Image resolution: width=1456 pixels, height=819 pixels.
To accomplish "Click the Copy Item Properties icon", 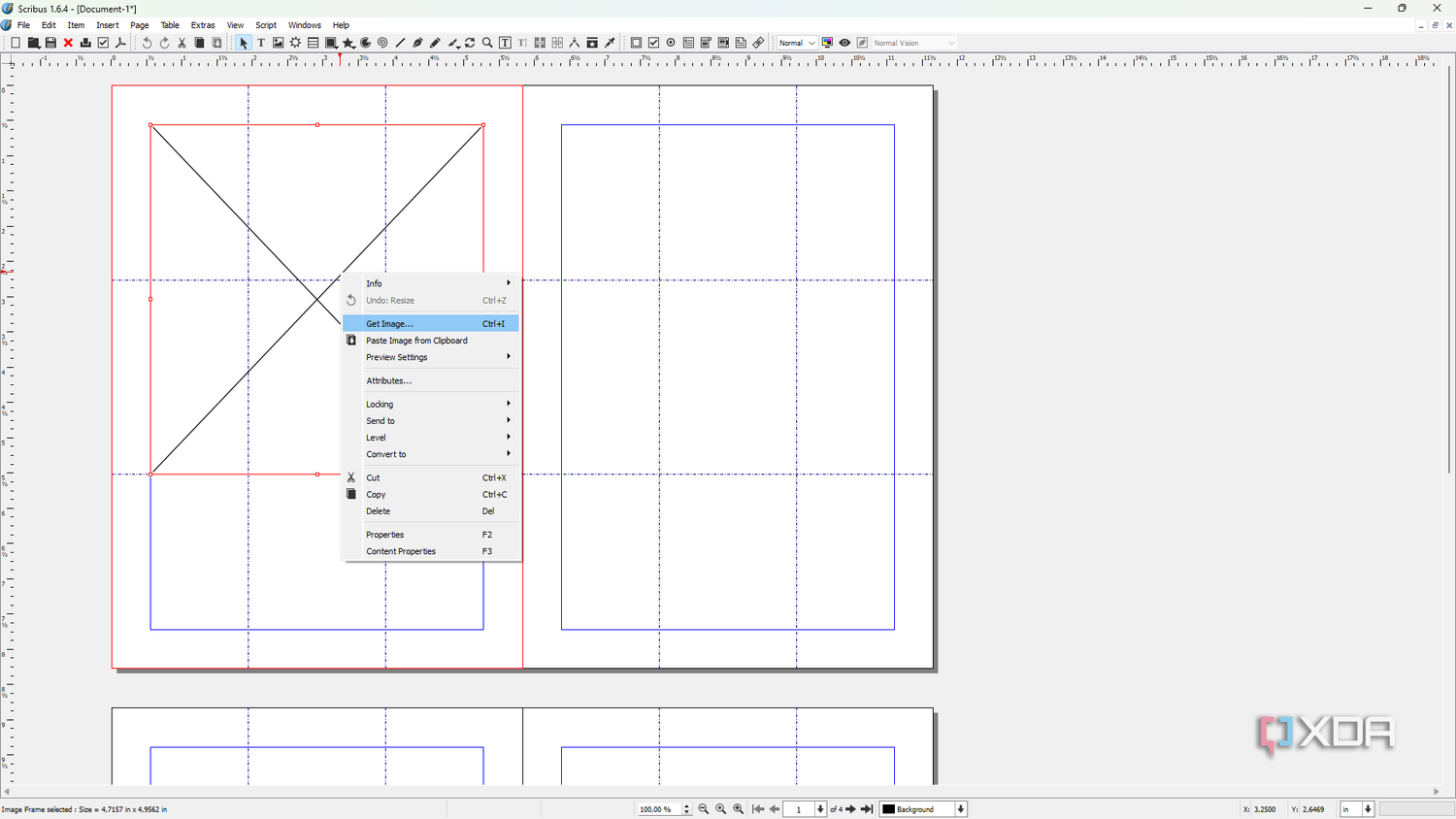I will [x=593, y=43].
